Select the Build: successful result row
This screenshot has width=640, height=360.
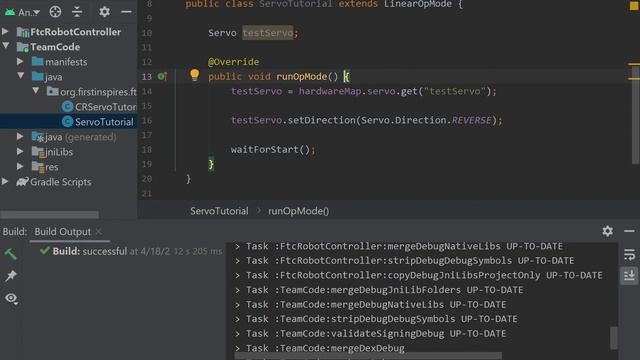coord(131,251)
